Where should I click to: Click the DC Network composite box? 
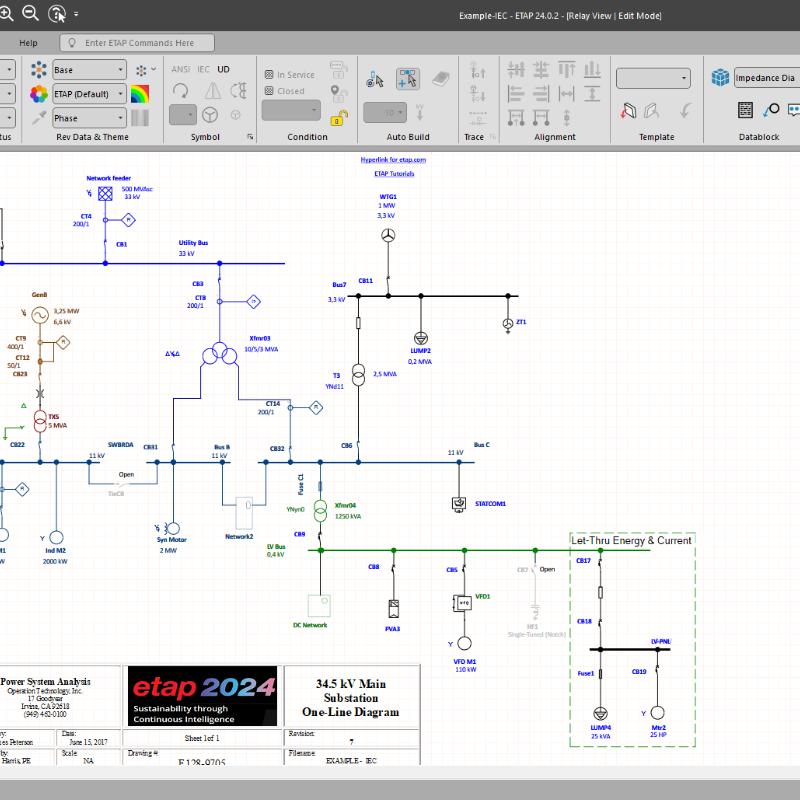pyautogui.click(x=319, y=606)
